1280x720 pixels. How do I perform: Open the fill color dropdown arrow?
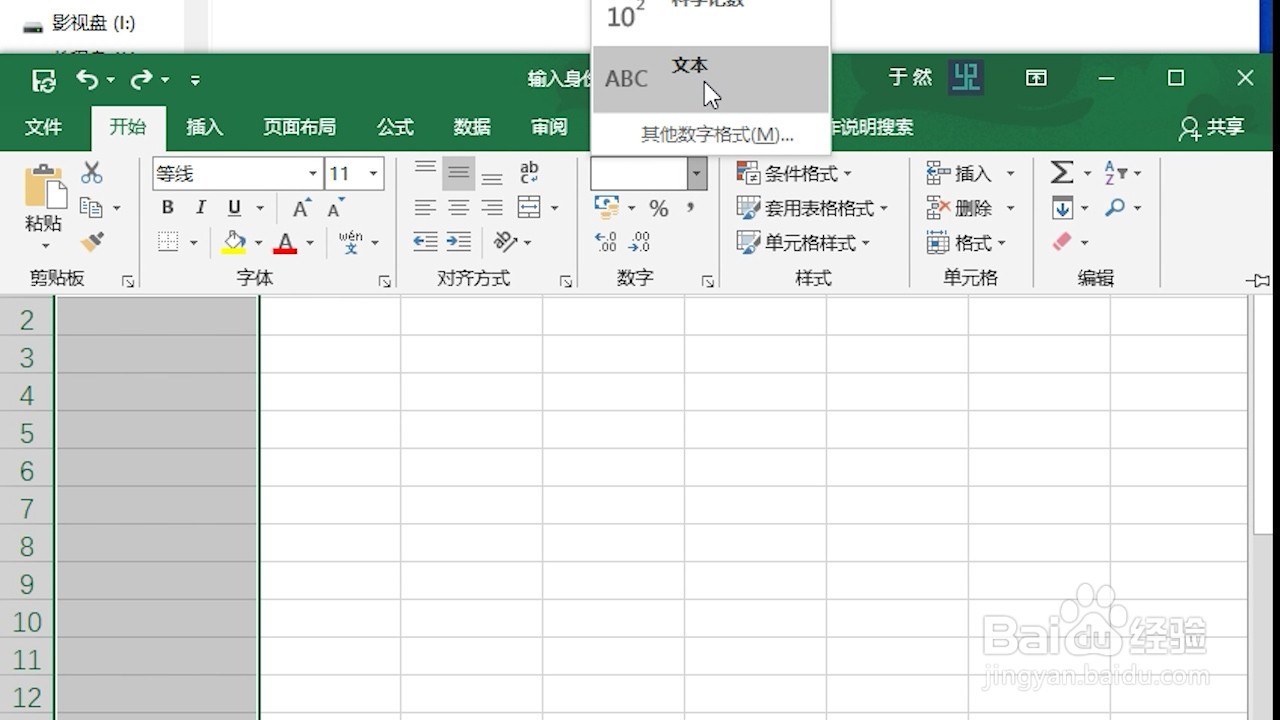[x=258, y=243]
